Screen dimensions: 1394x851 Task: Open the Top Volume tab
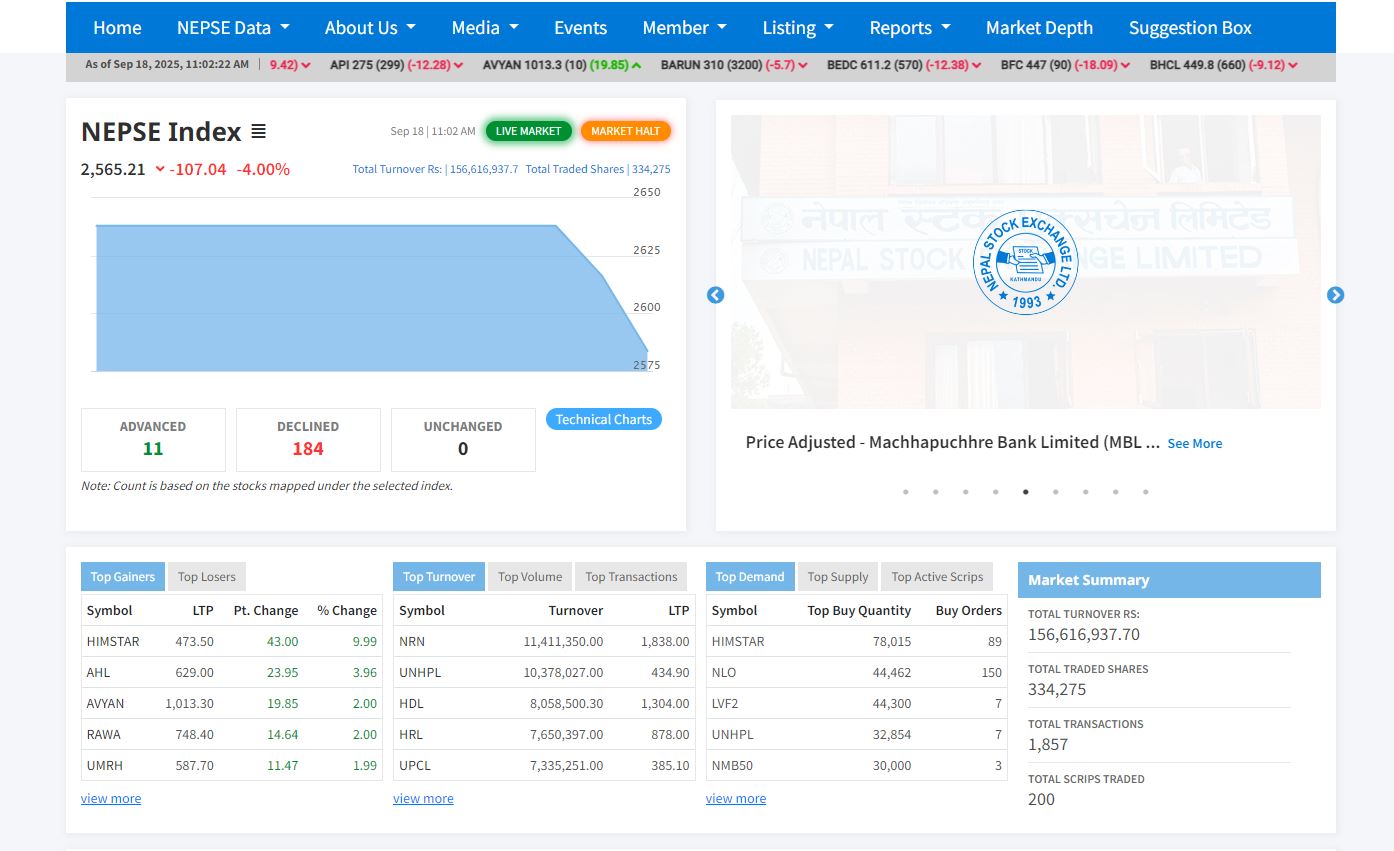click(x=530, y=577)
